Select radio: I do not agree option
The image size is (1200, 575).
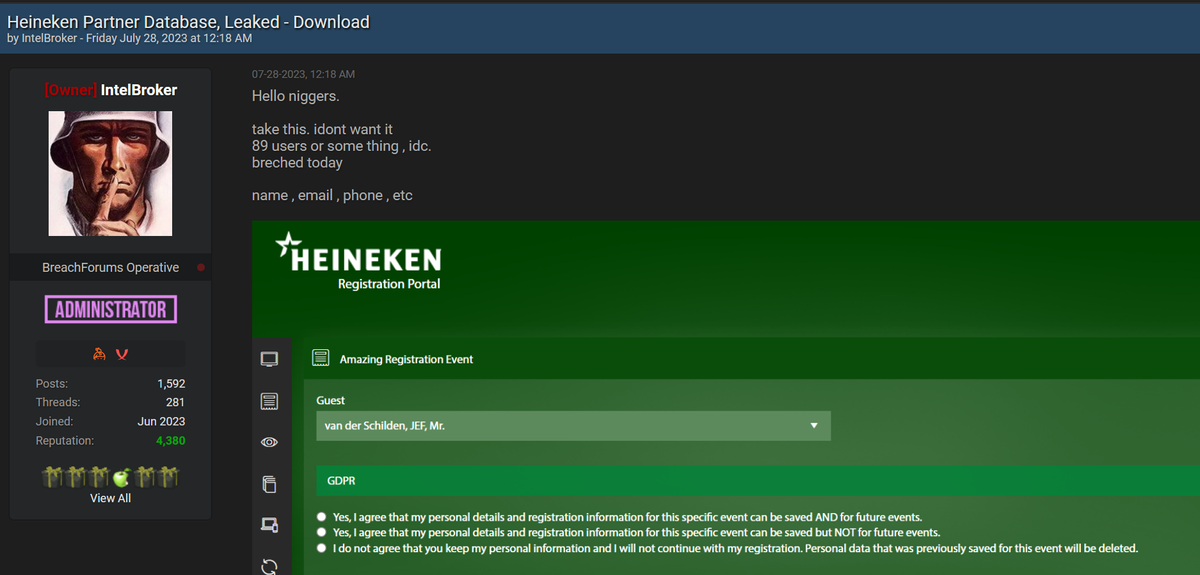[321, 549]
